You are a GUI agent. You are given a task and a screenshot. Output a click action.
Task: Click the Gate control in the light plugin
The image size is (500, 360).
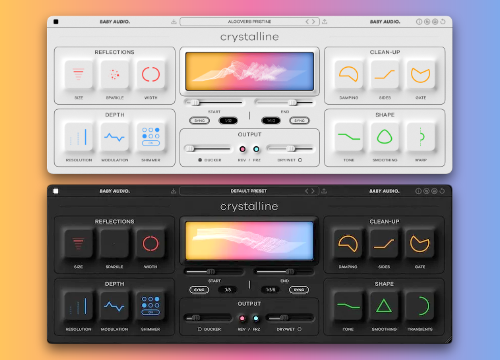pos(421,74)
